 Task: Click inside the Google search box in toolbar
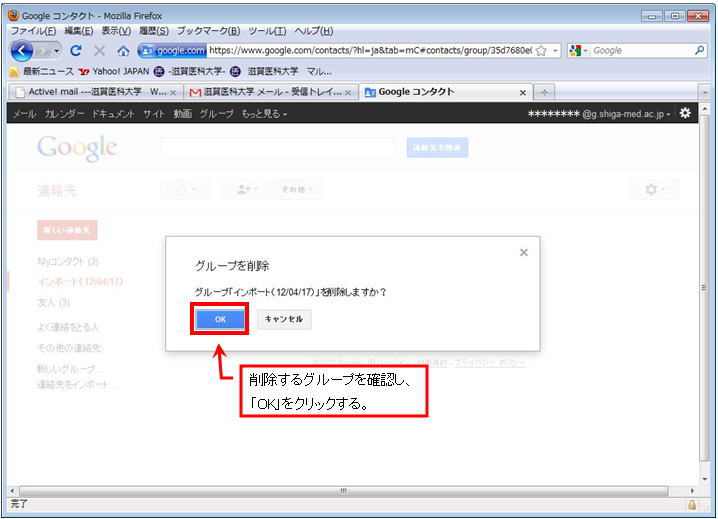click(x=642, y=50)
